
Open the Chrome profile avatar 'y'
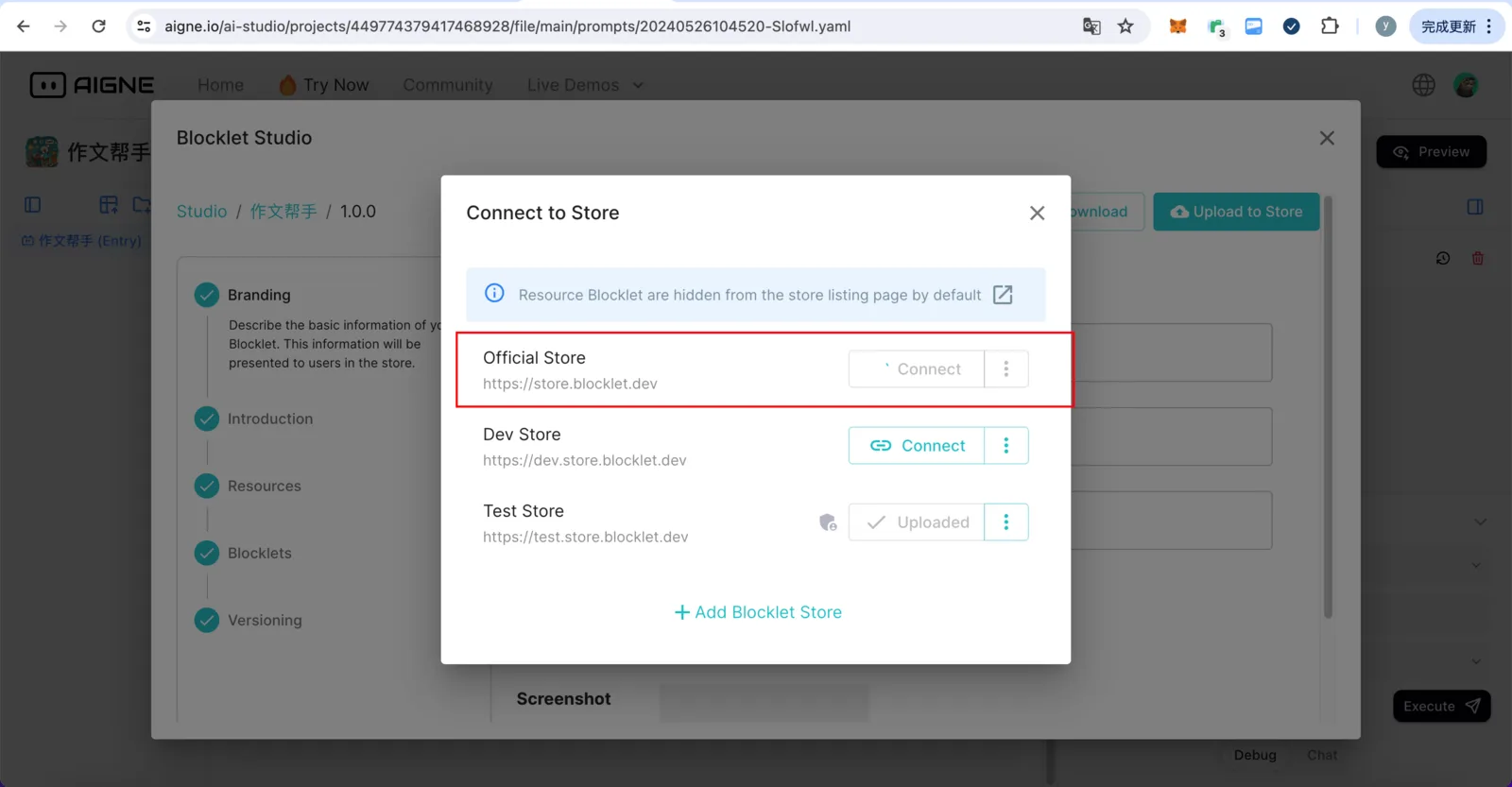click(x=1385, y=26)
